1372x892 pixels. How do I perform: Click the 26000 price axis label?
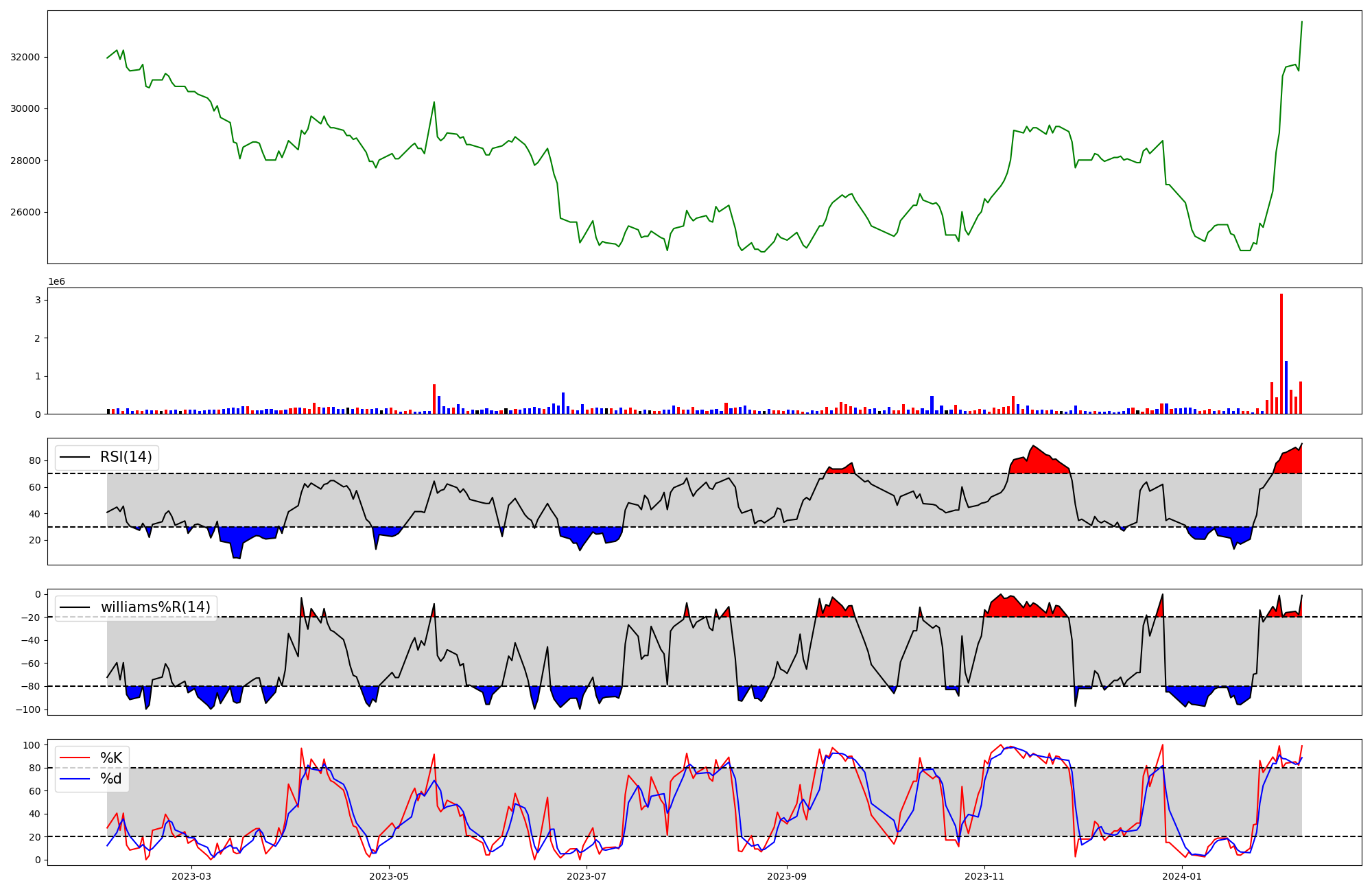tap(25, 212)
